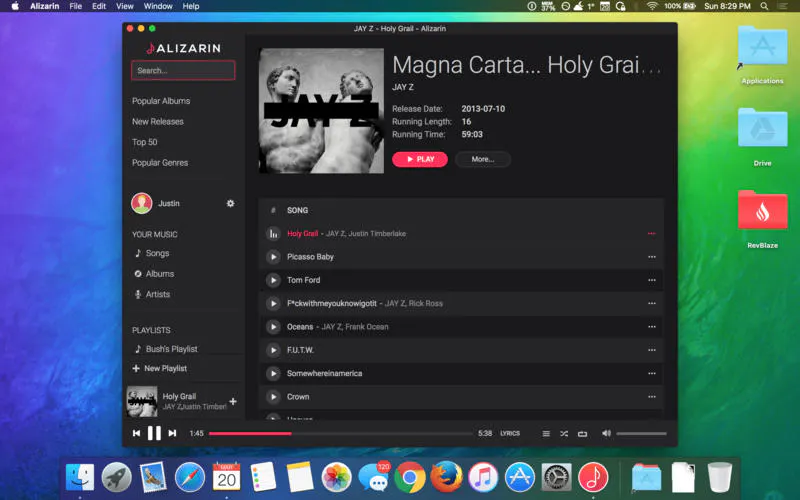The width and height of the screenshot is (800, 500).
Task: Open settings gear next to Justin
Action: pyautogui.click(x=231, y=203)
